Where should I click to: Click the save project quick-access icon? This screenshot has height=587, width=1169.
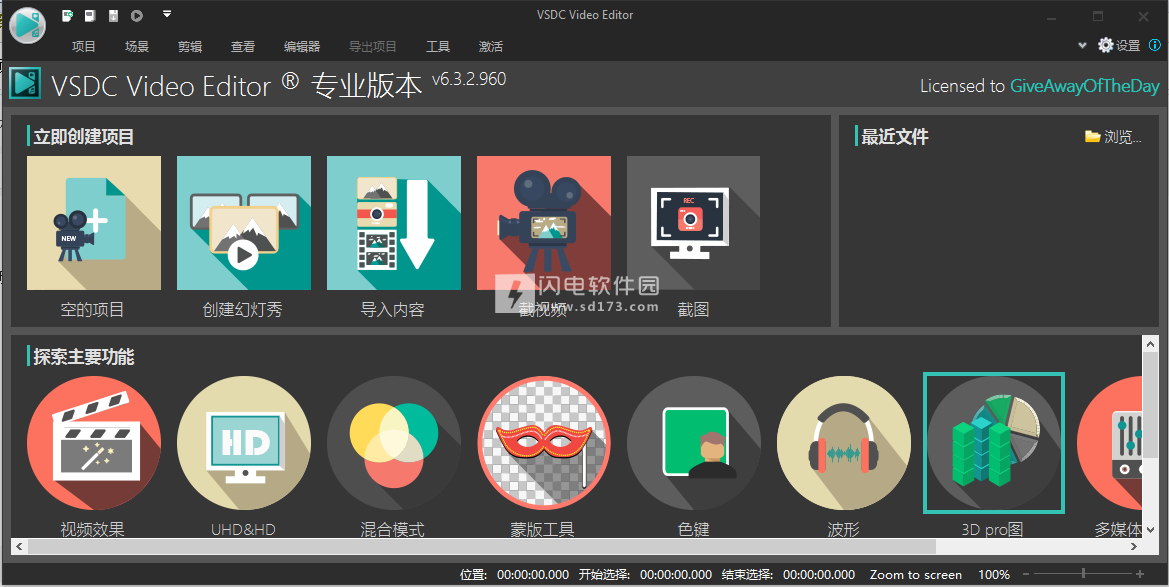coord(113,15)
